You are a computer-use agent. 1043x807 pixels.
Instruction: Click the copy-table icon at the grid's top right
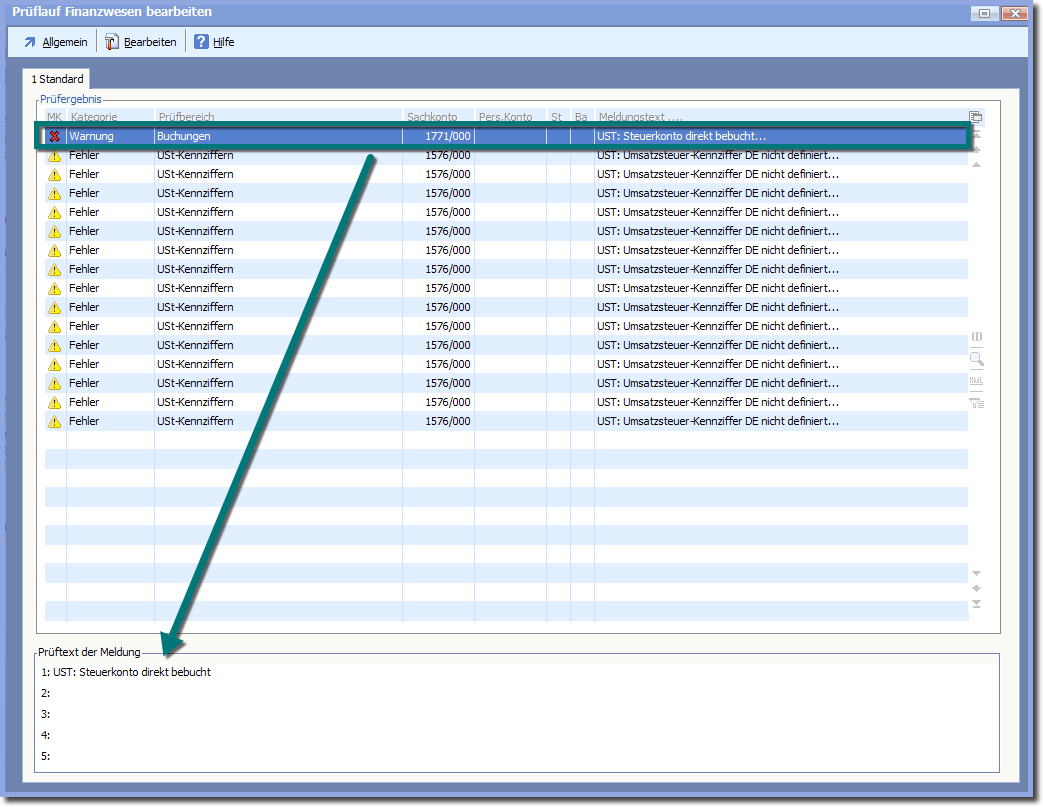pyautogui.click(x=976, y=117)
